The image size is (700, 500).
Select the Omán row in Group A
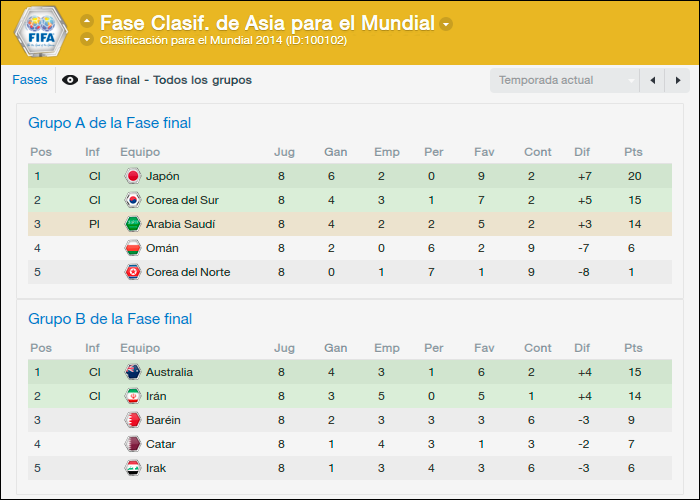pyautogui.click(x=350, y=248)
